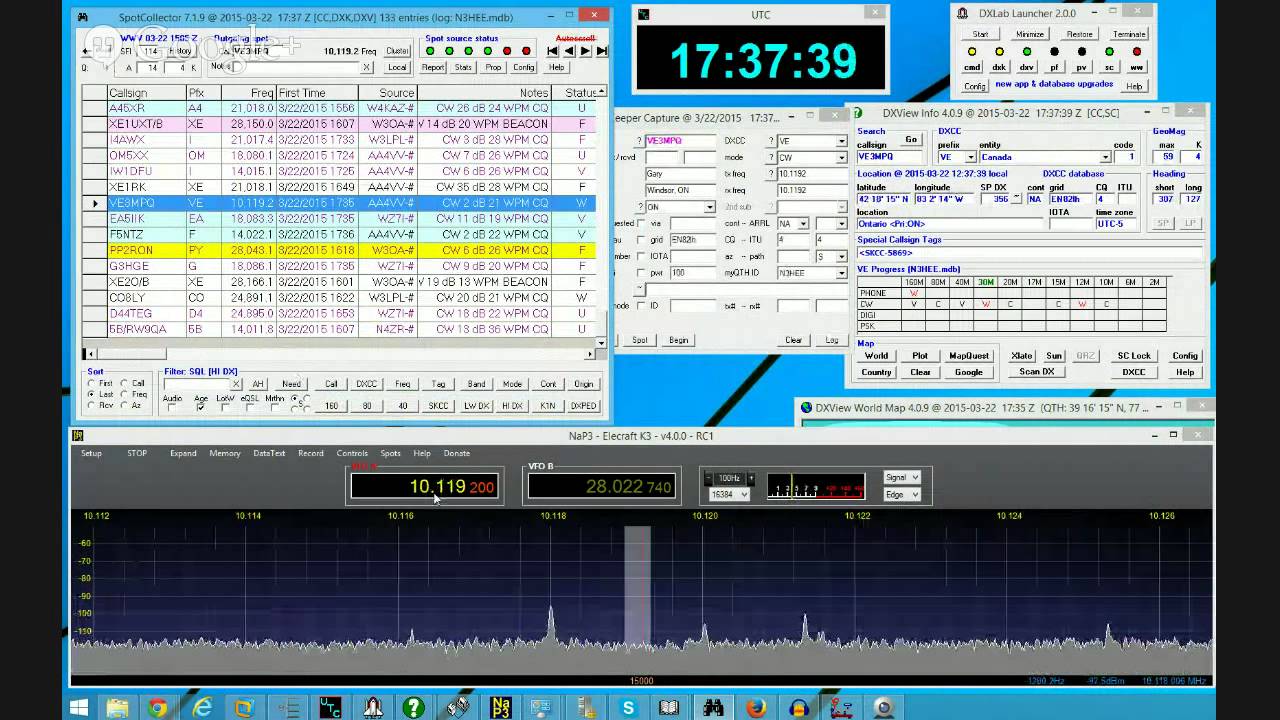The height and width of the screenshot is (720, 1280).
Task: Switch to the UTC clock taskbar icon
Action: 330,708
